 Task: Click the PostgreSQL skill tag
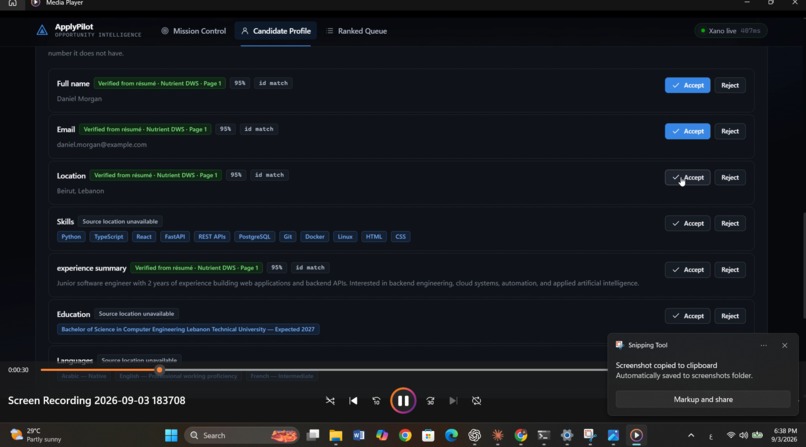254,237
